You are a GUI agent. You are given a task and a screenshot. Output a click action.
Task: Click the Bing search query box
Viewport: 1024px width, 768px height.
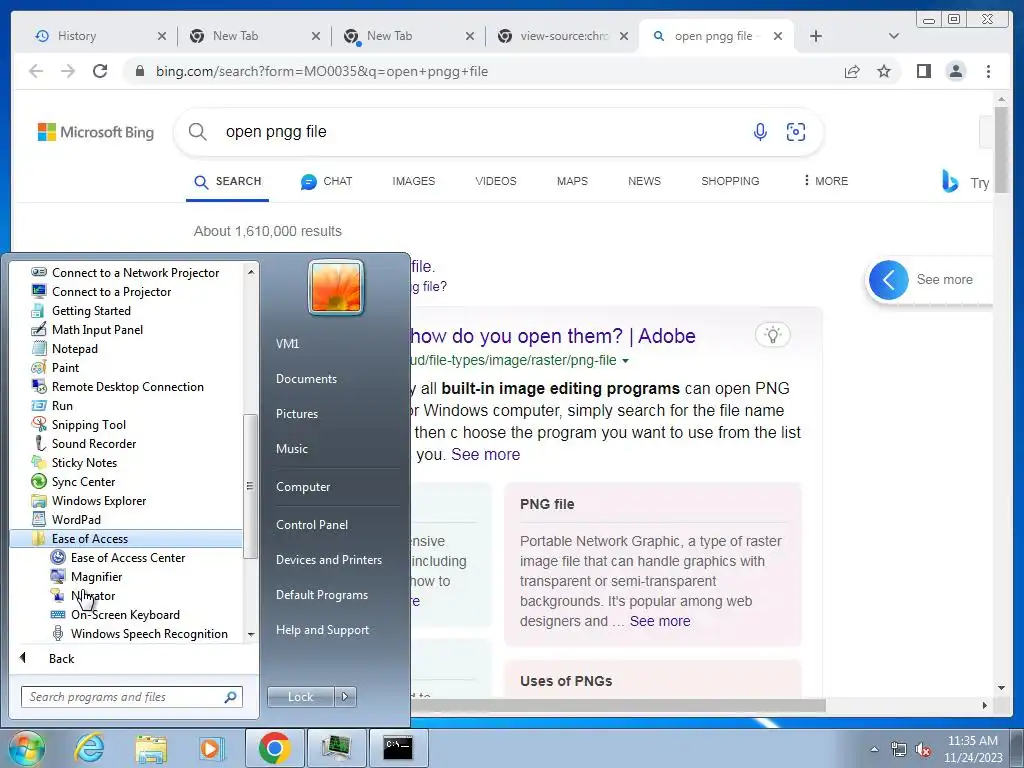[x=483, y=132]
